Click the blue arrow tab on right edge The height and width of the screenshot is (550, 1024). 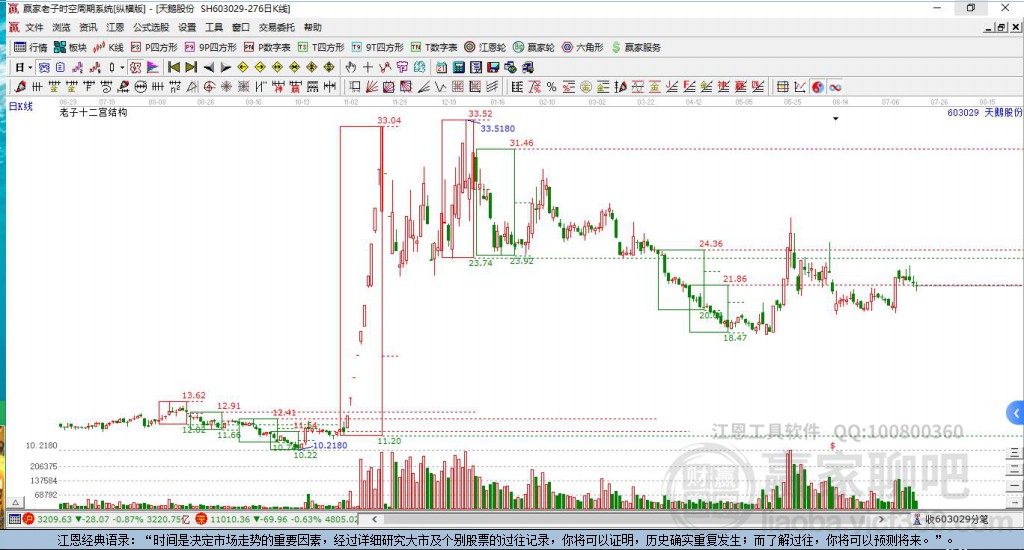1016,413
